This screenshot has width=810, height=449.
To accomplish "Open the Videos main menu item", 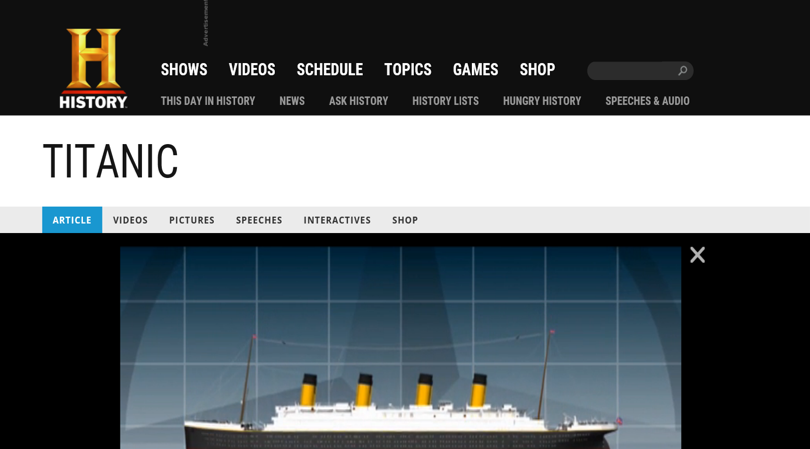I will [x=252, y=70].
